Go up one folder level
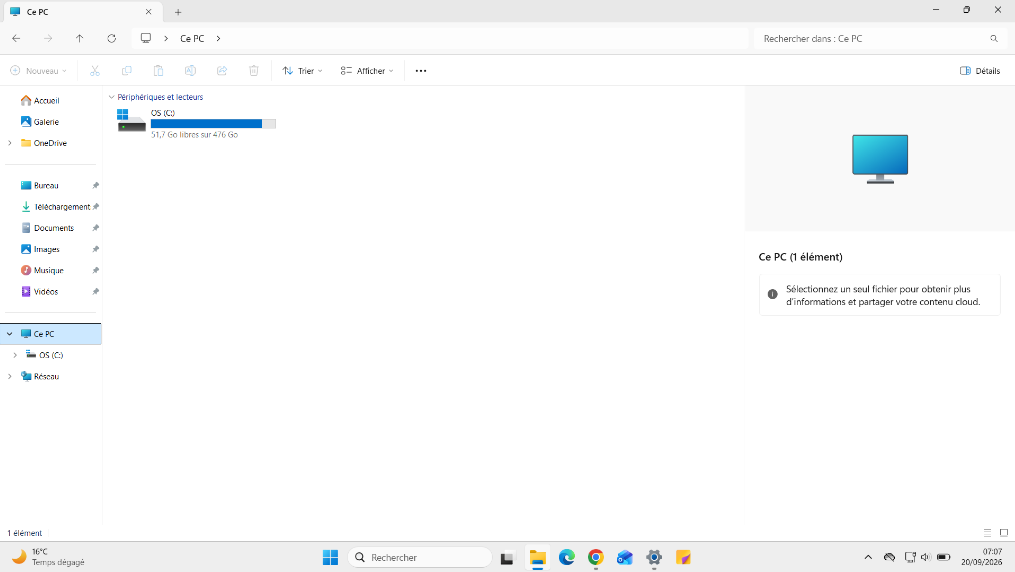 click(x=80, y=39)
